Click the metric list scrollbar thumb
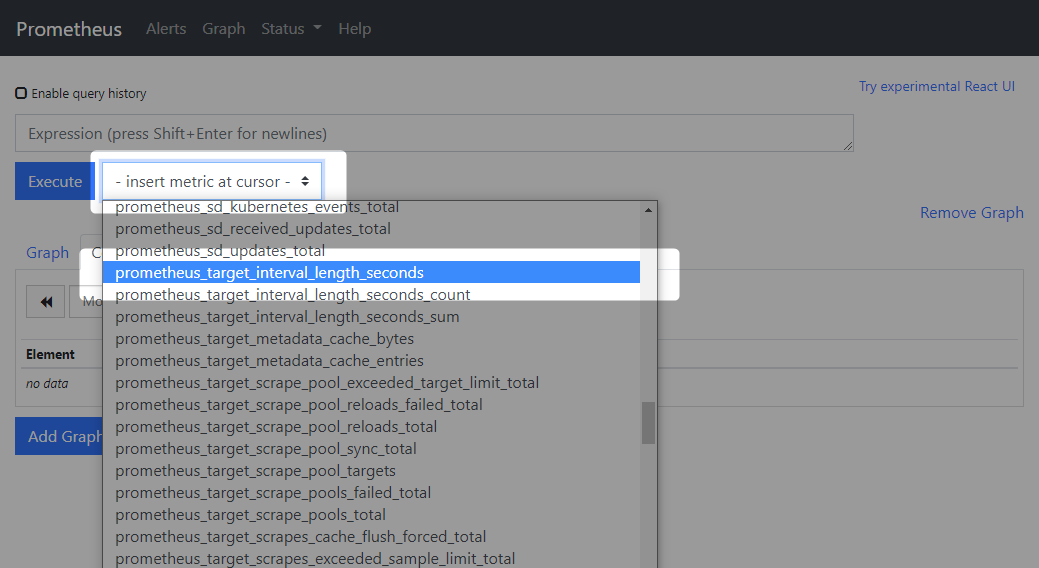1039x568 pixels. coord(648,423)
